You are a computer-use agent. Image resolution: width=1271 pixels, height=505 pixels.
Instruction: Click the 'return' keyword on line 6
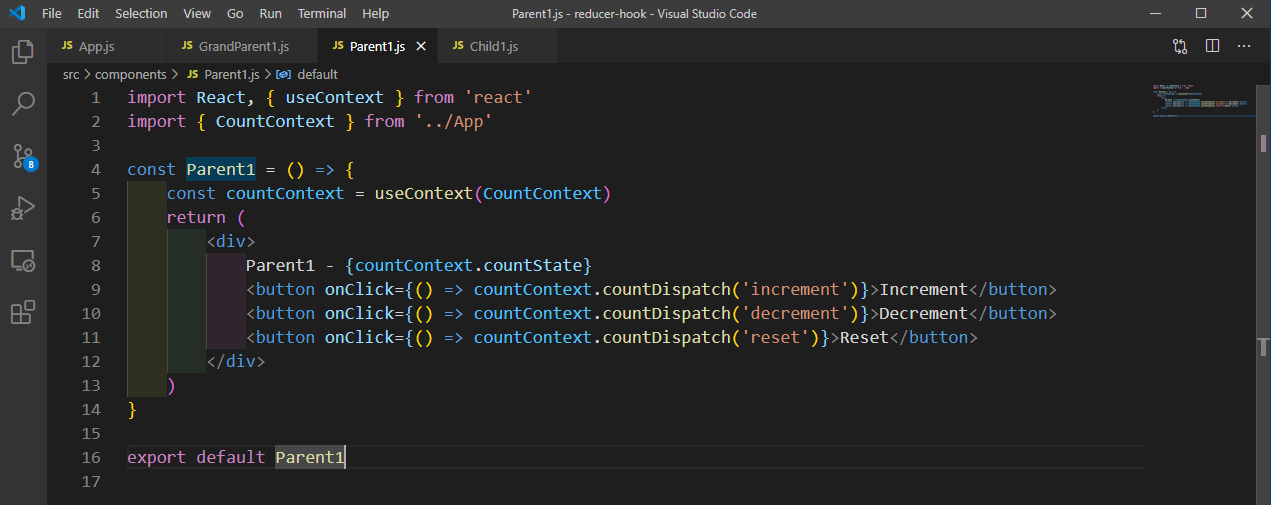point(196,217)
